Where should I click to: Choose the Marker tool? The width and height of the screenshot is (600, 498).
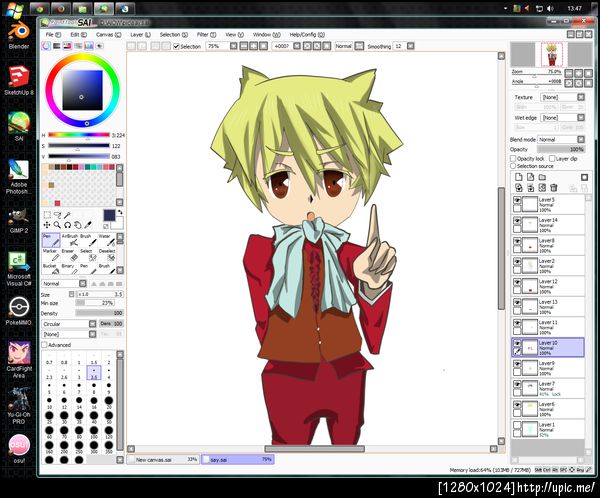[51, 255]
